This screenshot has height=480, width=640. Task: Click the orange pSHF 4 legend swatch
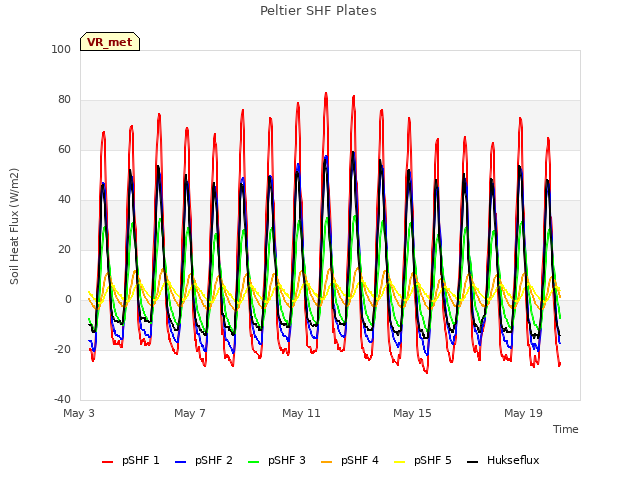click(x=327, y=462)
